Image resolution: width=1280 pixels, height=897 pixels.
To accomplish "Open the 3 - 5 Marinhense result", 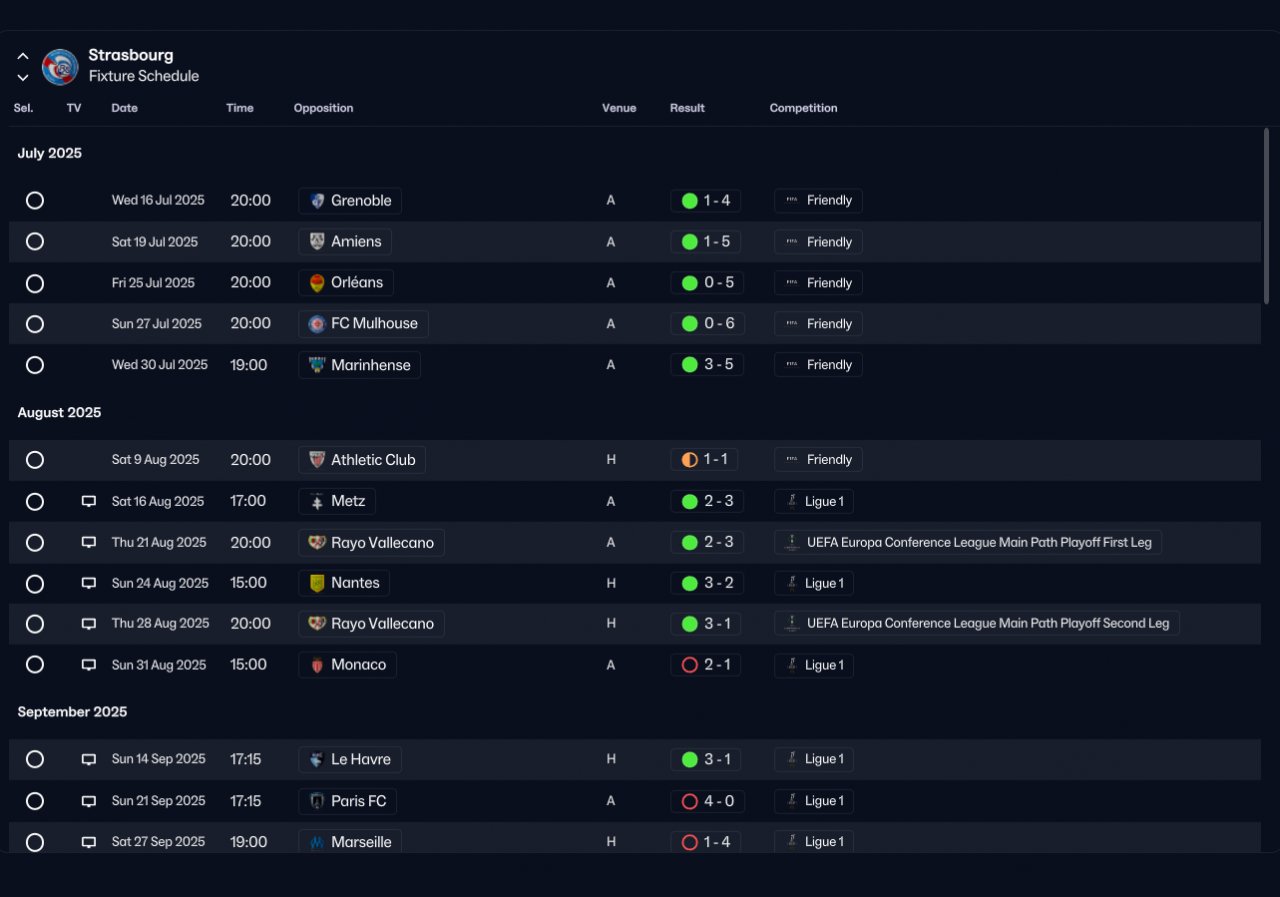I will [x=706, y=365].
